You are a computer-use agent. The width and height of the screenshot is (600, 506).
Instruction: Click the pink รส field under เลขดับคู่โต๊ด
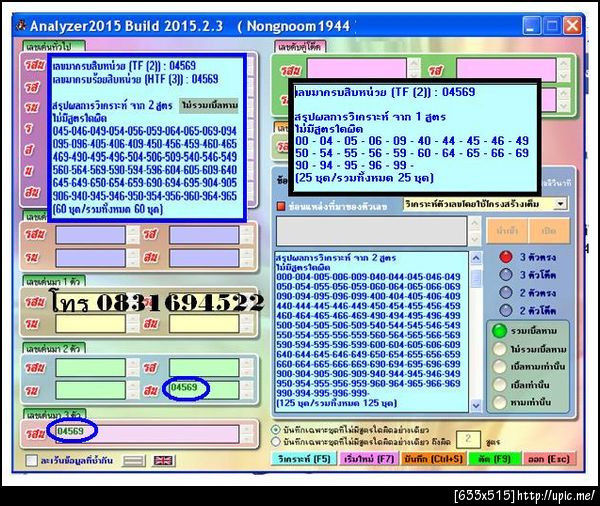pos(506,69)
